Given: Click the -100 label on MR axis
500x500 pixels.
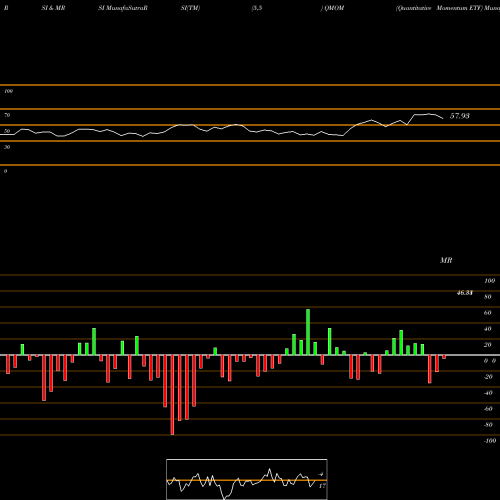Looking at the screenshot, I should pos(490,441).
